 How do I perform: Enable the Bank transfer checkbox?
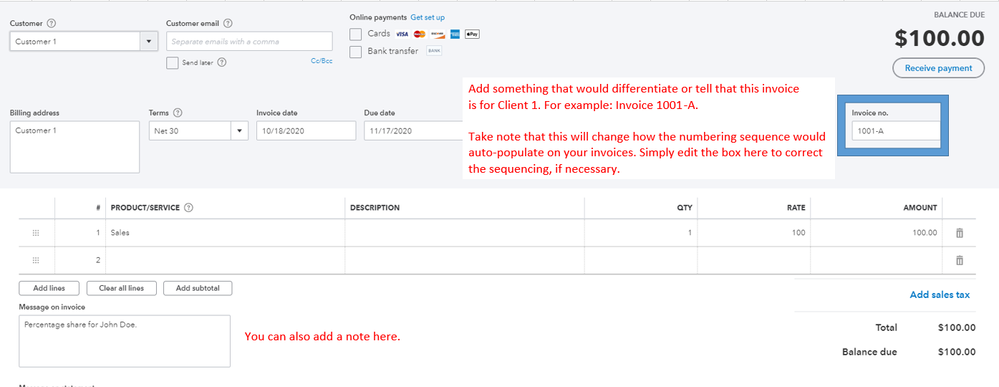(356, 51)
